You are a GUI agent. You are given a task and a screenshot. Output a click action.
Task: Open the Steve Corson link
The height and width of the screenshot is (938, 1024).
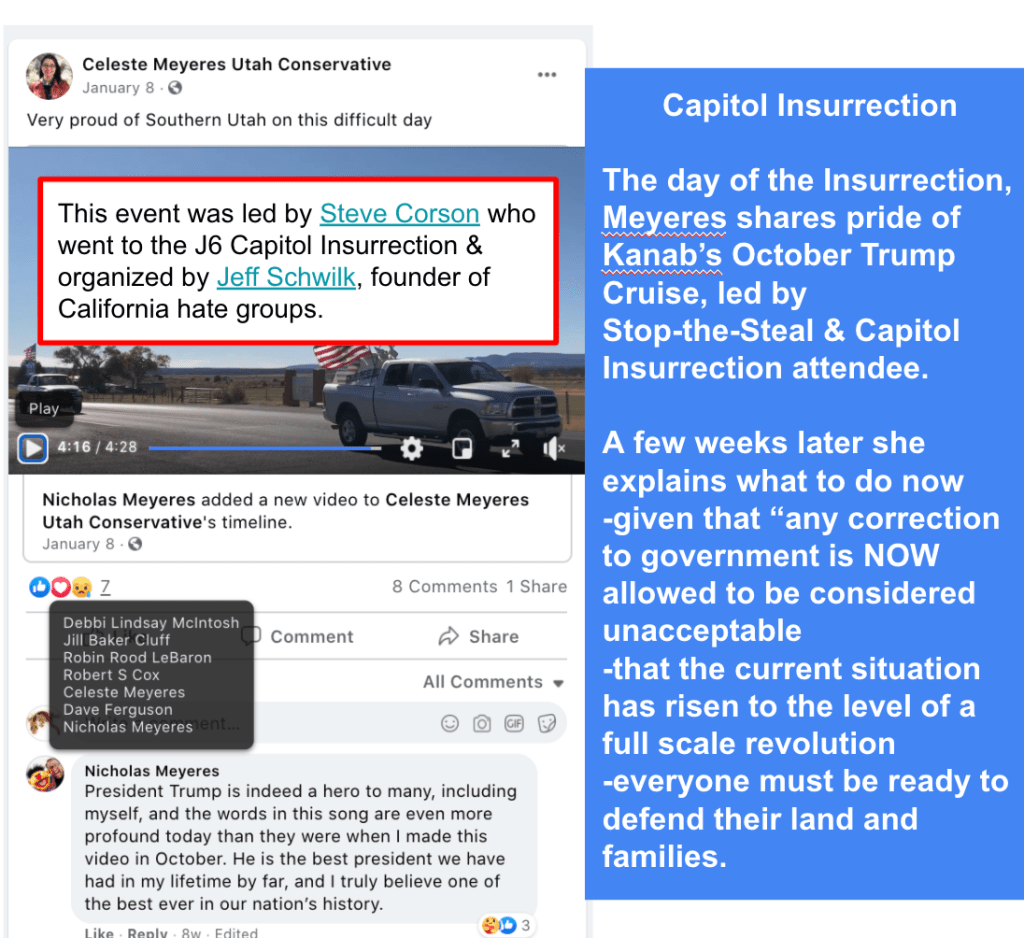pos(400,214)
